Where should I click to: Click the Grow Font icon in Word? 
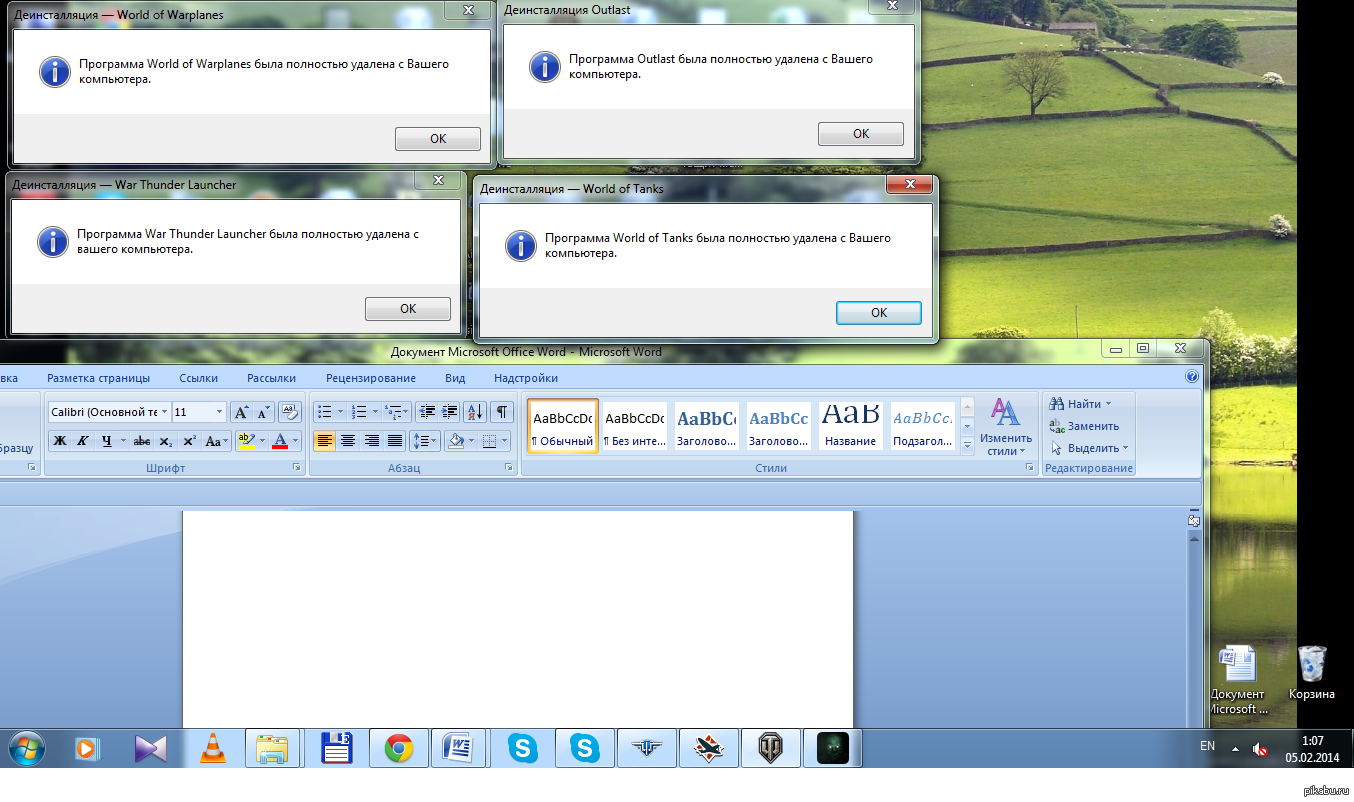point(241,412)
